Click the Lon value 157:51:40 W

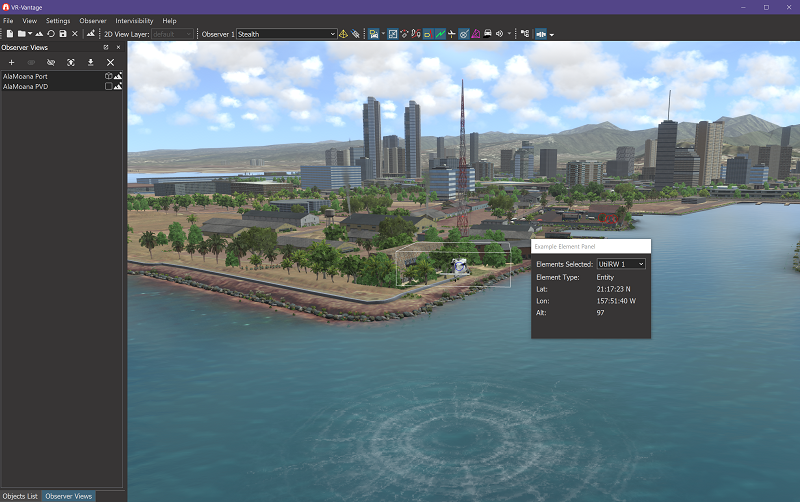[616, 300]
